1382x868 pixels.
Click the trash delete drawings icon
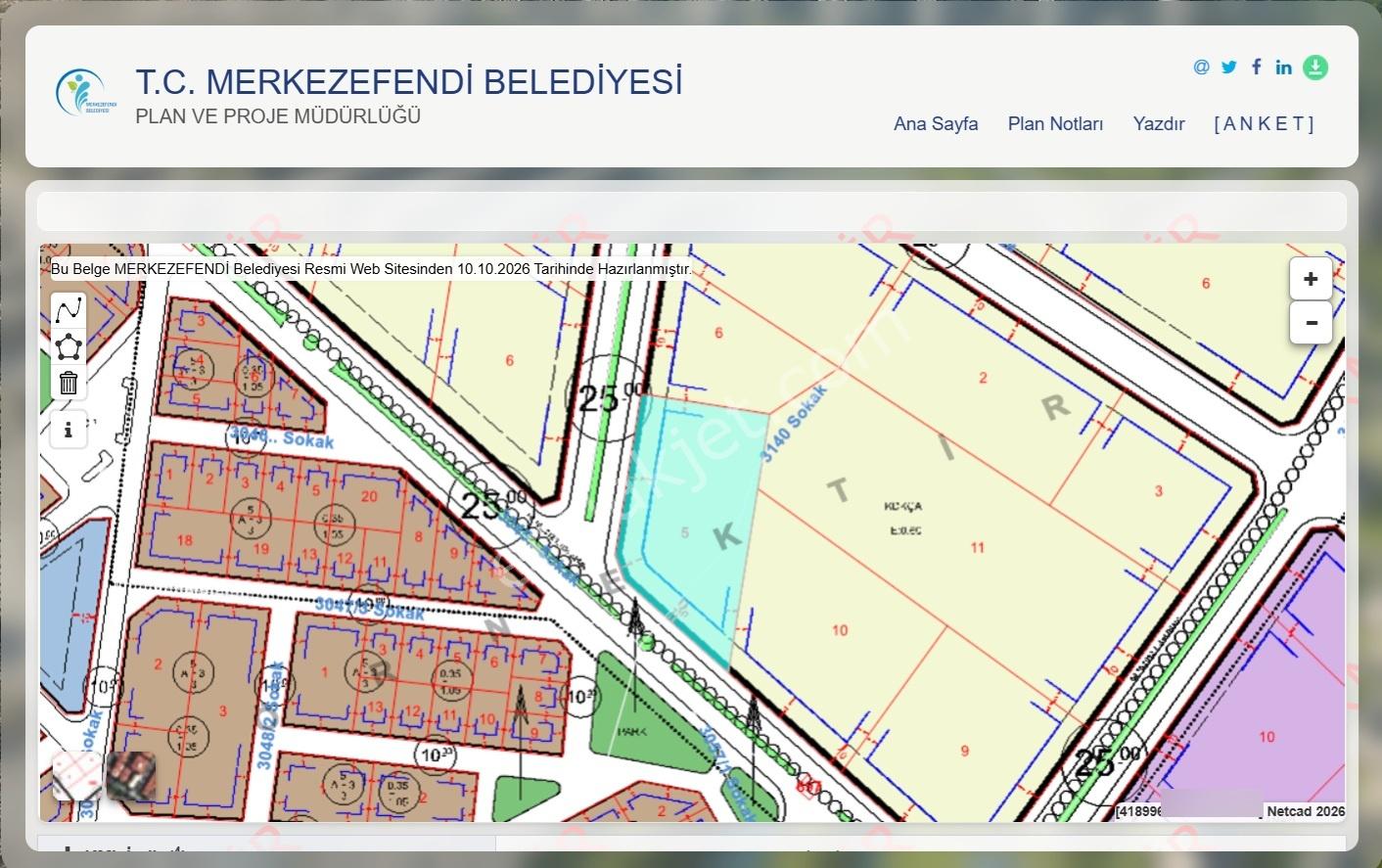pos(69,383)
